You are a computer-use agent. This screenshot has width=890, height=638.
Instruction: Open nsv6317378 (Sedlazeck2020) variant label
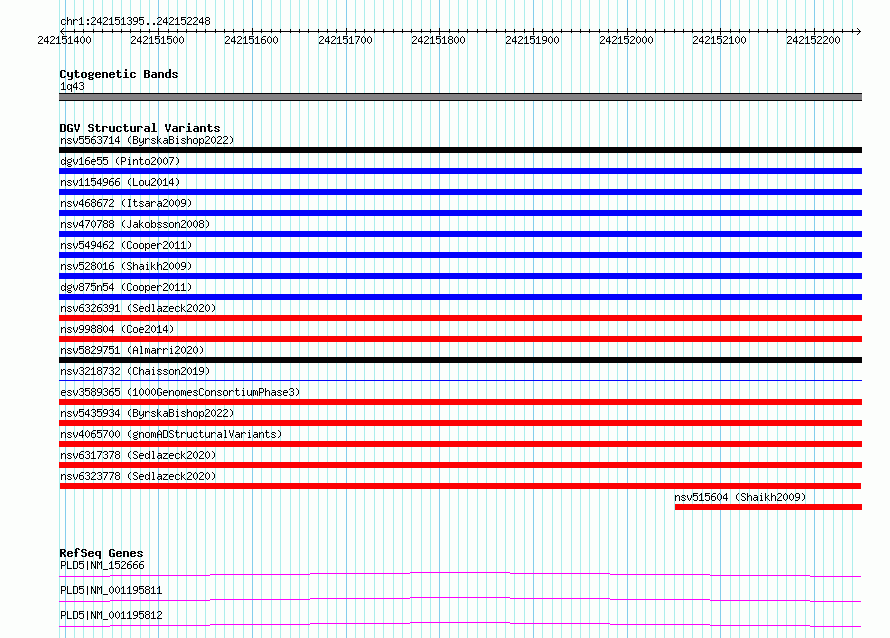point(138,455)
